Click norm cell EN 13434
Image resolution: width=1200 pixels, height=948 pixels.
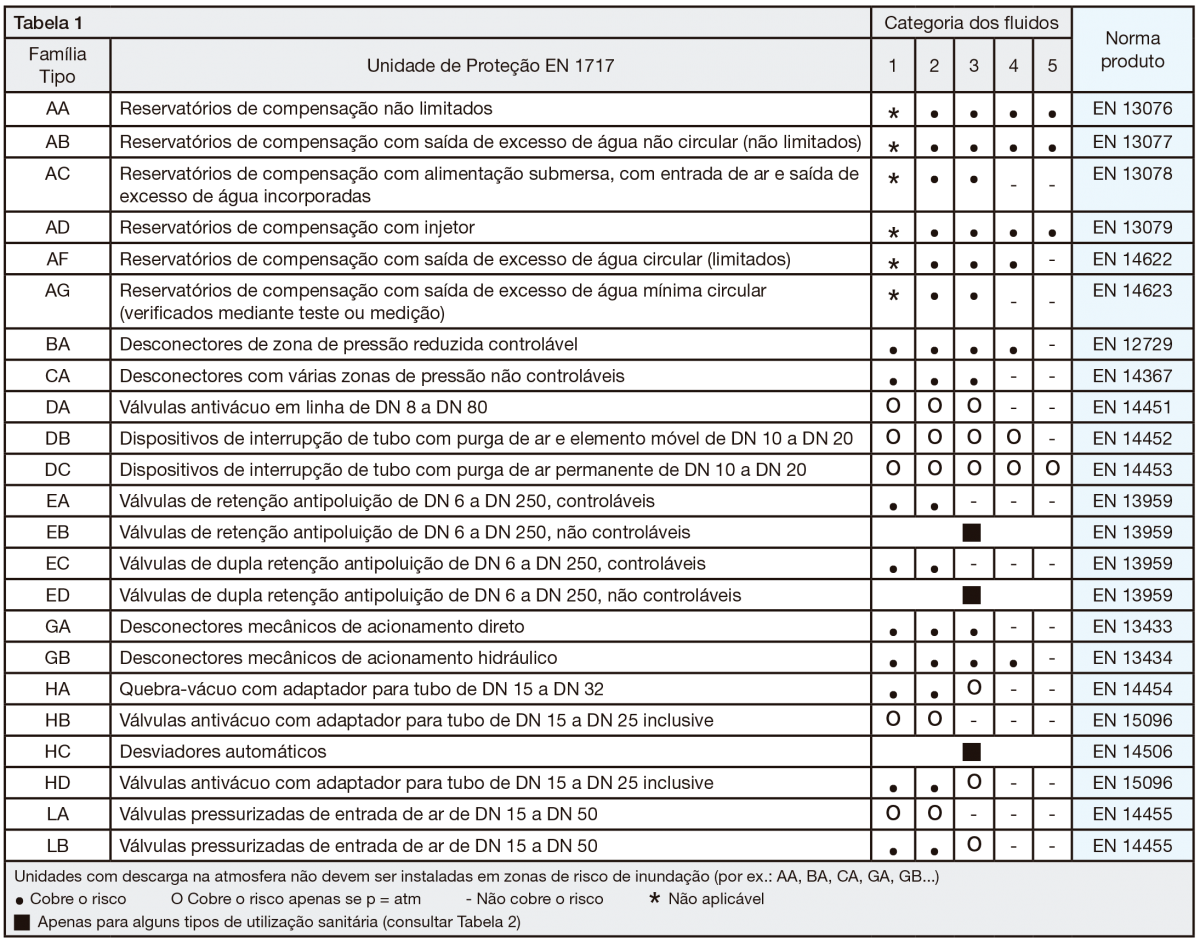coord(1133,657)
